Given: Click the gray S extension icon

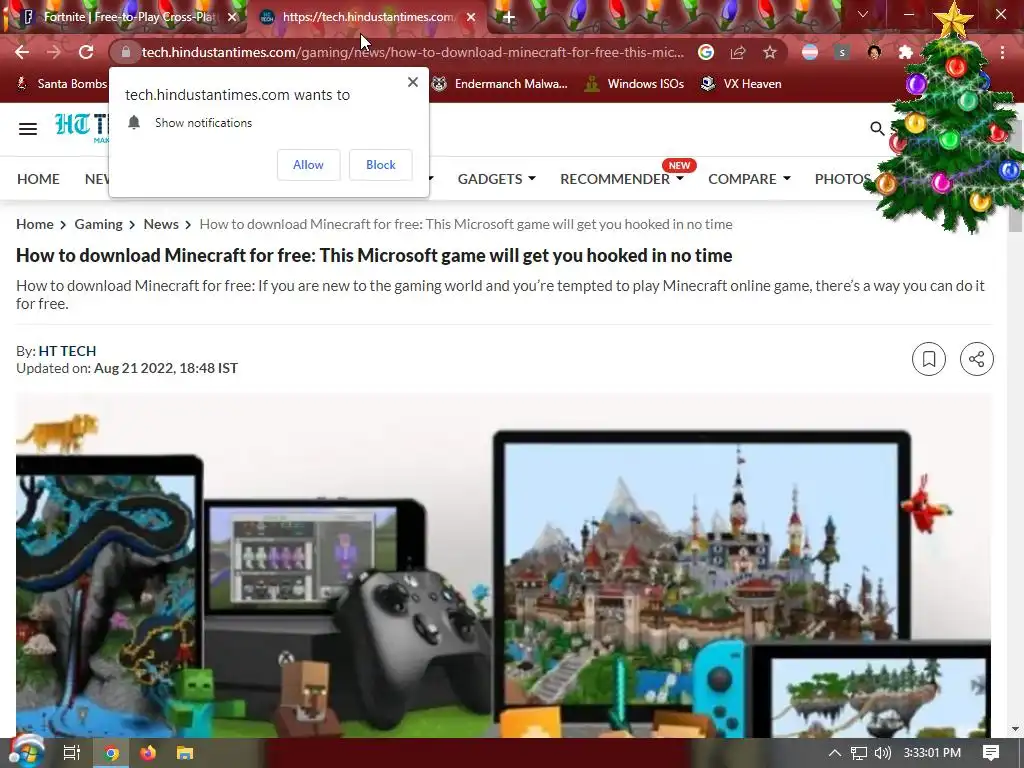Looking at the screenshot, I should (842, 52).
